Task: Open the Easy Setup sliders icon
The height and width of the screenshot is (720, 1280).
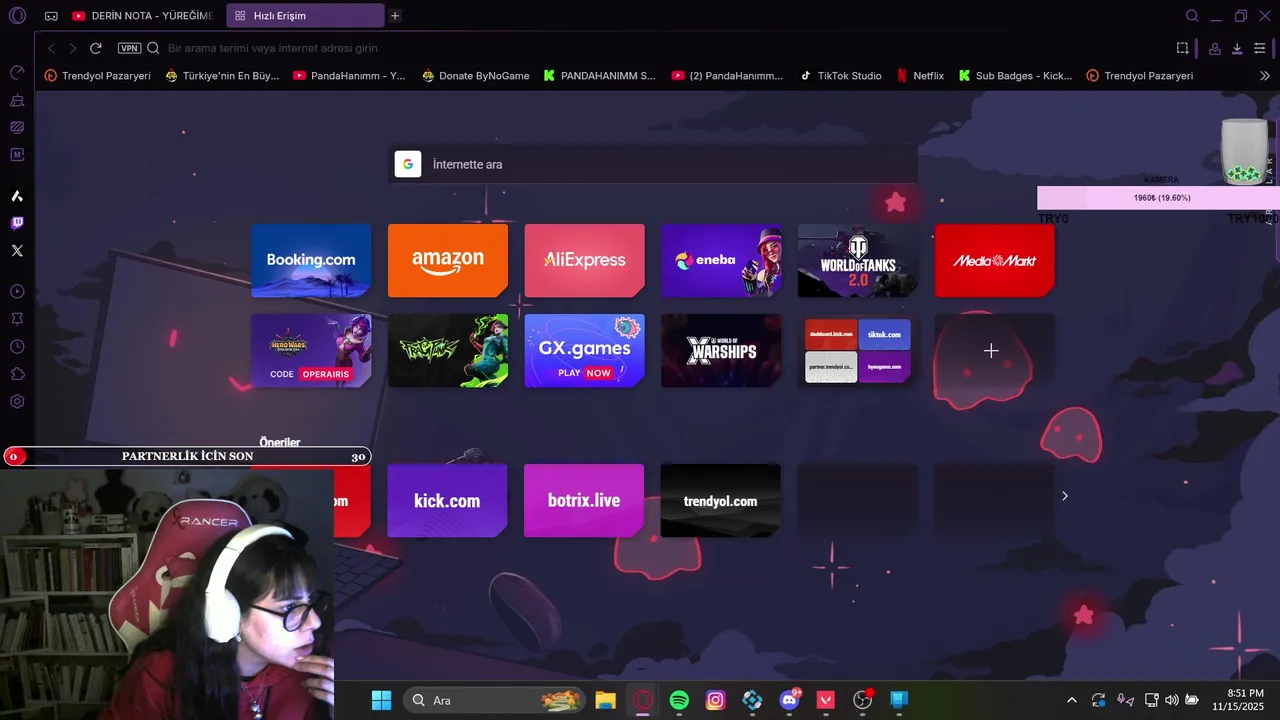Action: tap(1260, 48)
